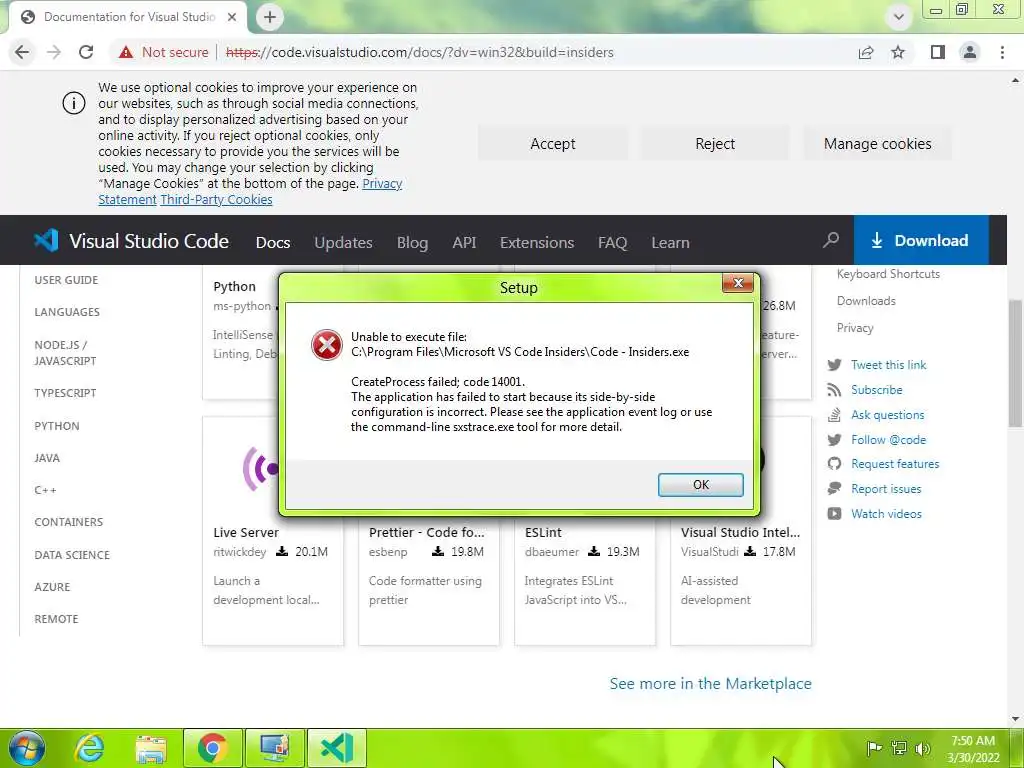This screenshot has height=768, width=1024.
Task: Expand PYTHON sidebar section
Action: click(57, 426)
